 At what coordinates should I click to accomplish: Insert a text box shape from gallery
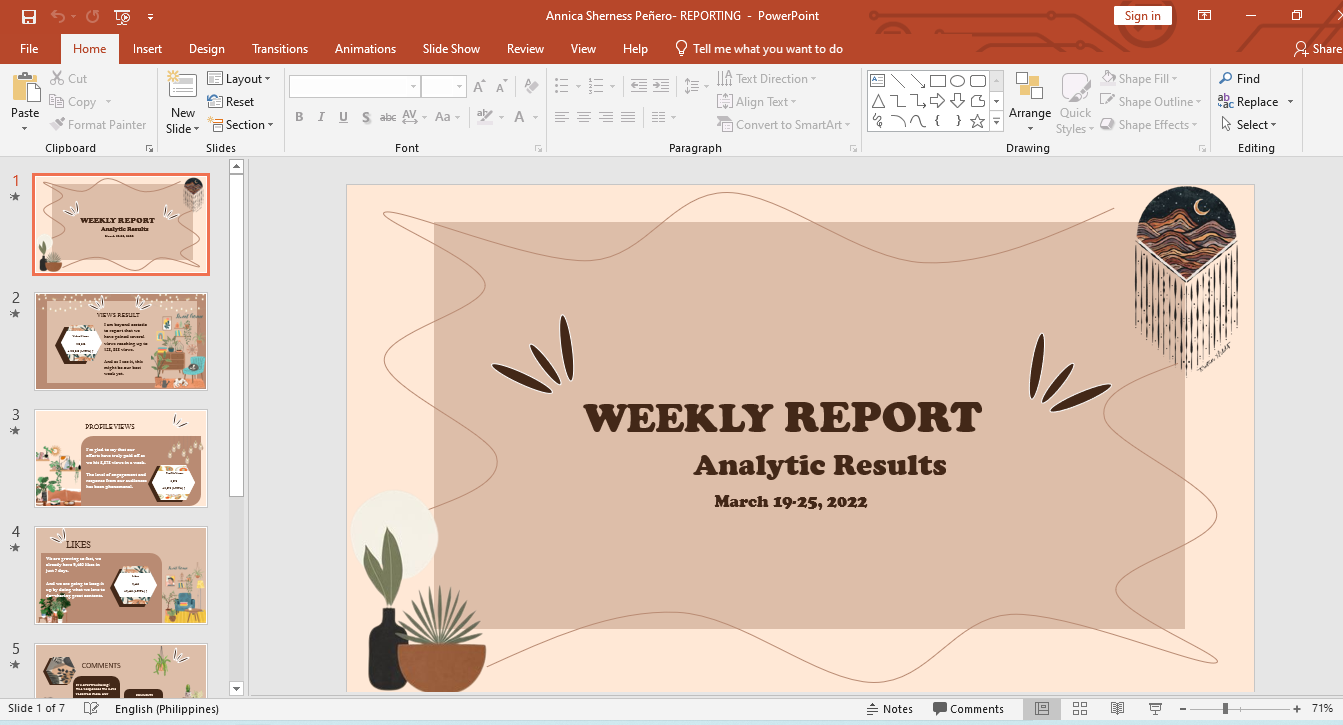pyautogui.click(x=877, y=81)
